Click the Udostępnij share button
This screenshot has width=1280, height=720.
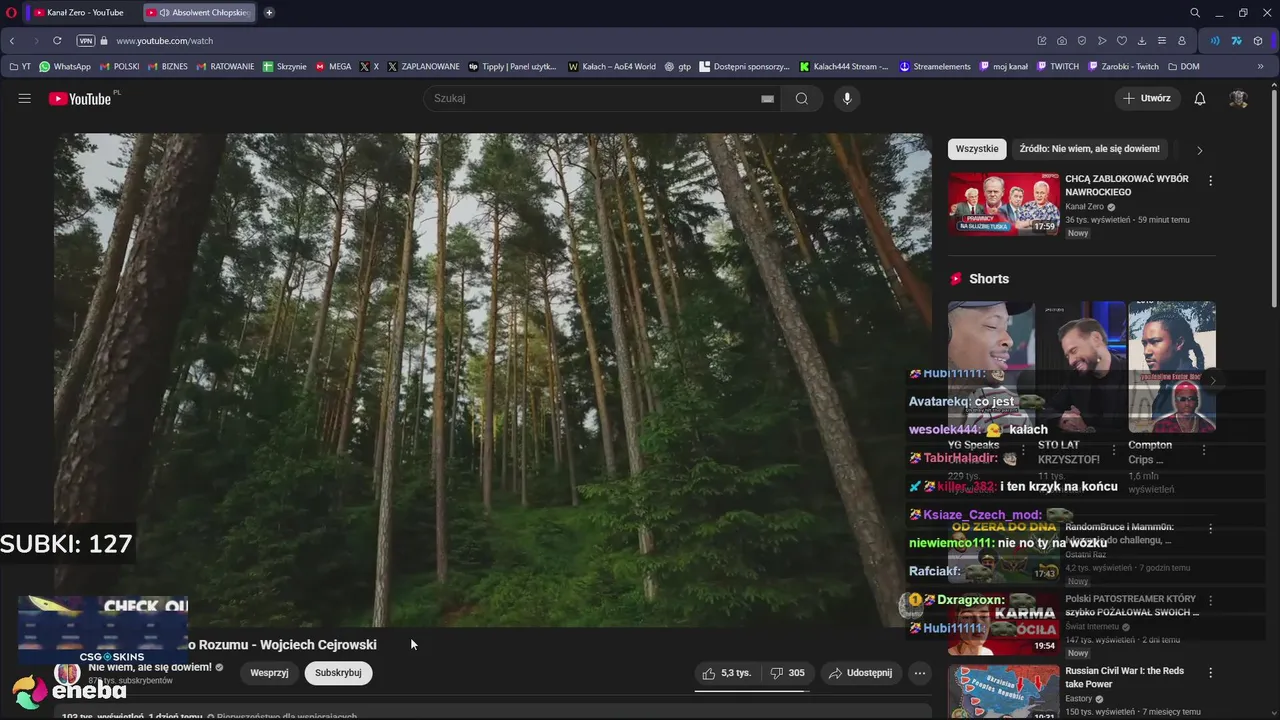[x=861, y=673]
